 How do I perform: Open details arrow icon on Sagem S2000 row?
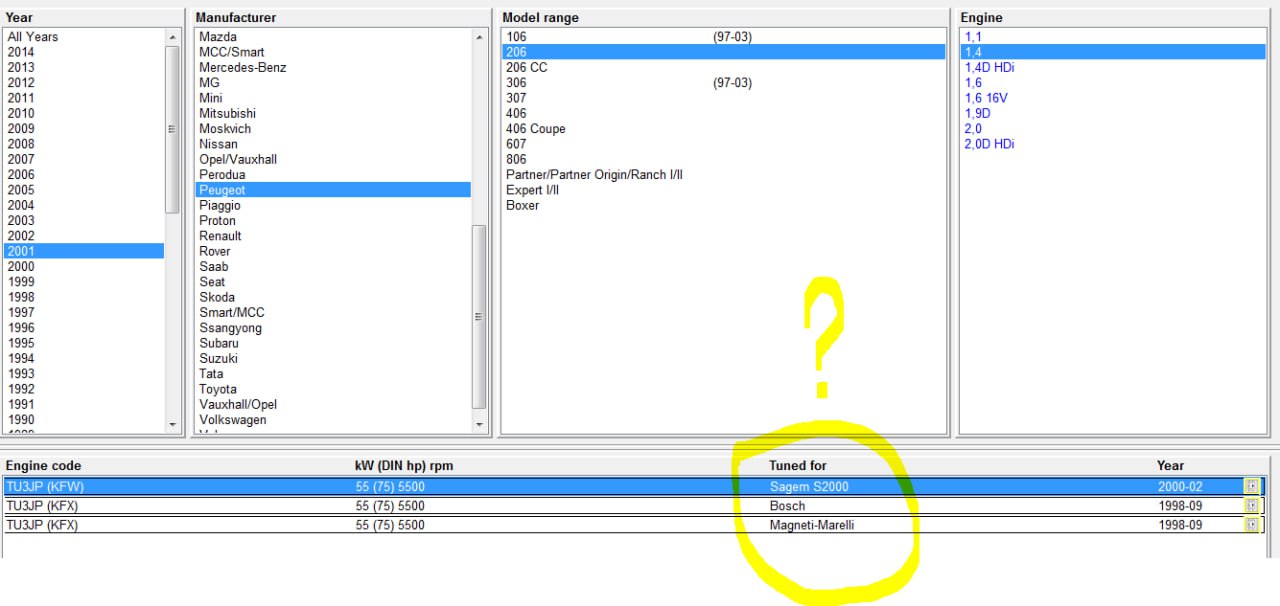tap(1251, 486)
